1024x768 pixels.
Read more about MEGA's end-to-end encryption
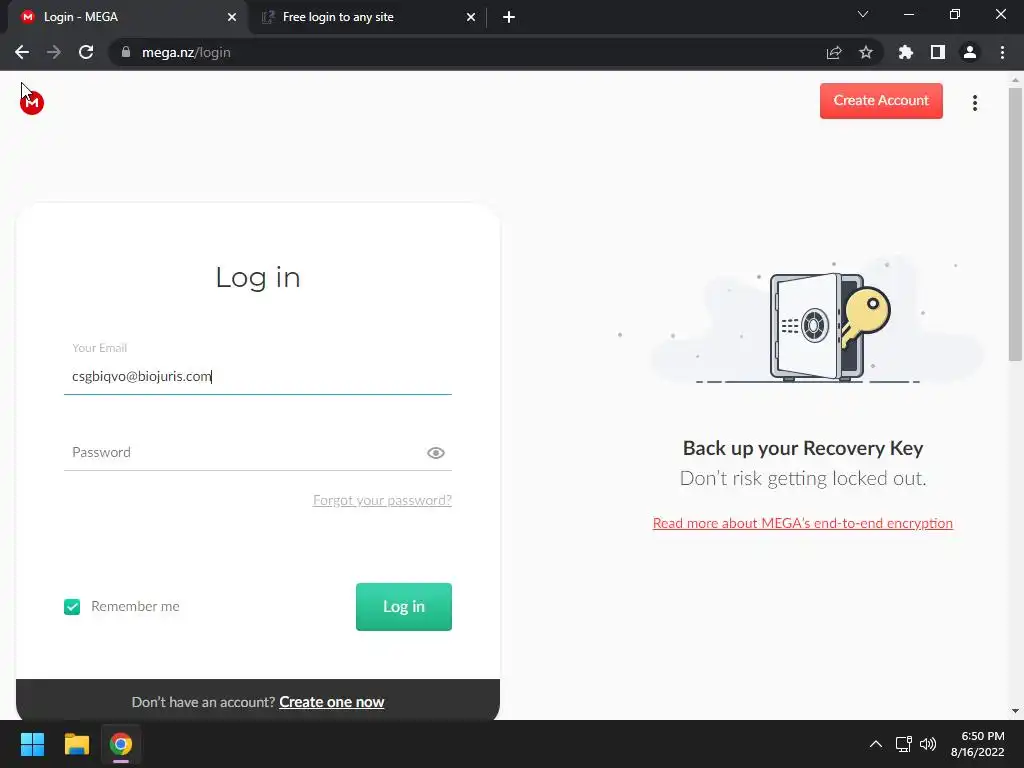tap(803, 523)
